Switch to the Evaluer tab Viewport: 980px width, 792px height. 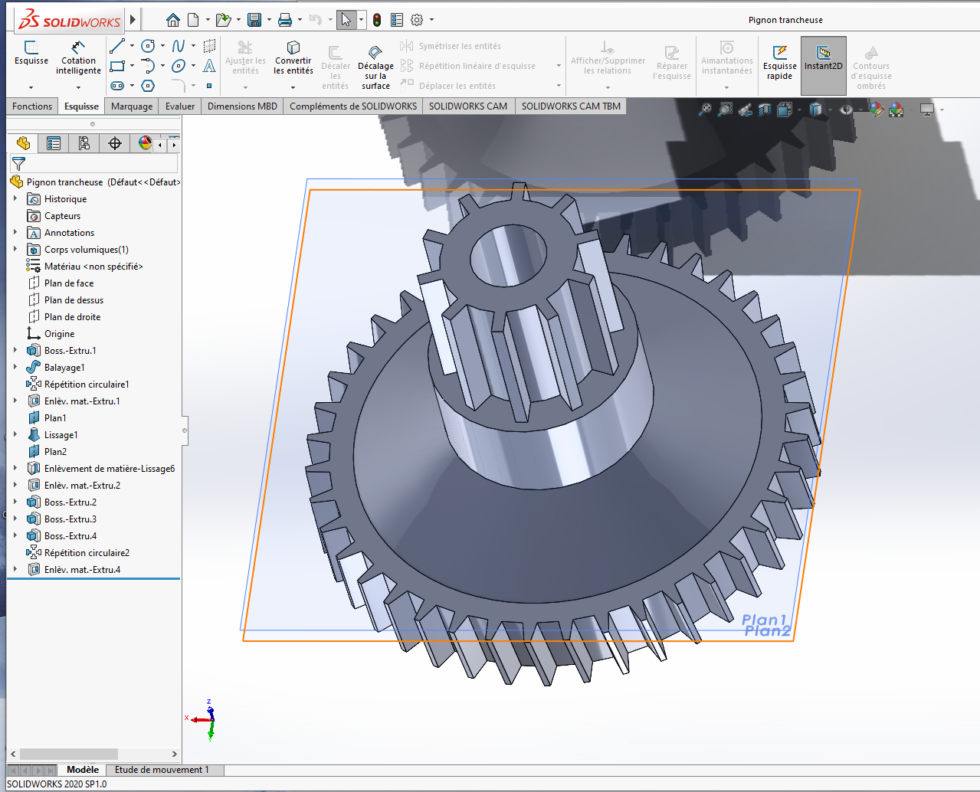[180, 106]
